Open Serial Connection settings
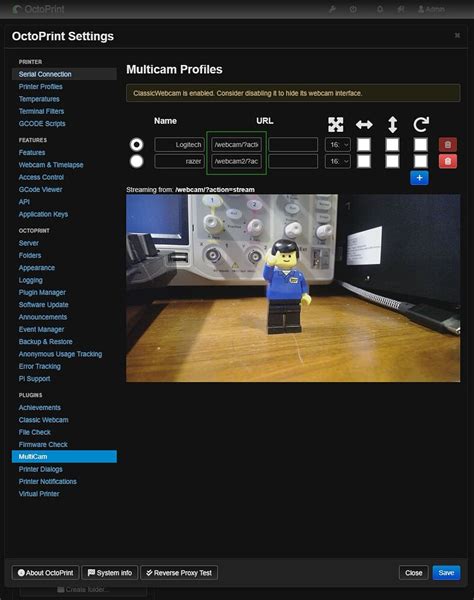This screenshot has height=600, width=474. 64,74
